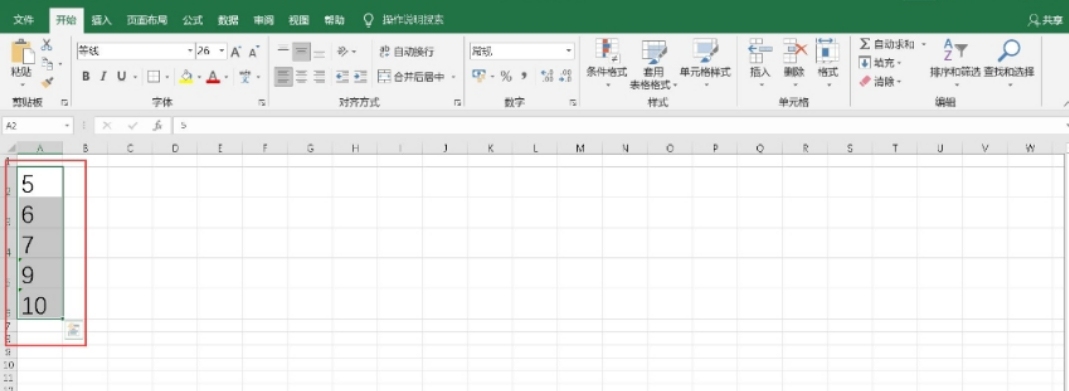Image resolution: width=1069 pixels, height=391 pixels.
Task: Click the phonetic guide (文) icon
Action: click(x=245, y=76)
